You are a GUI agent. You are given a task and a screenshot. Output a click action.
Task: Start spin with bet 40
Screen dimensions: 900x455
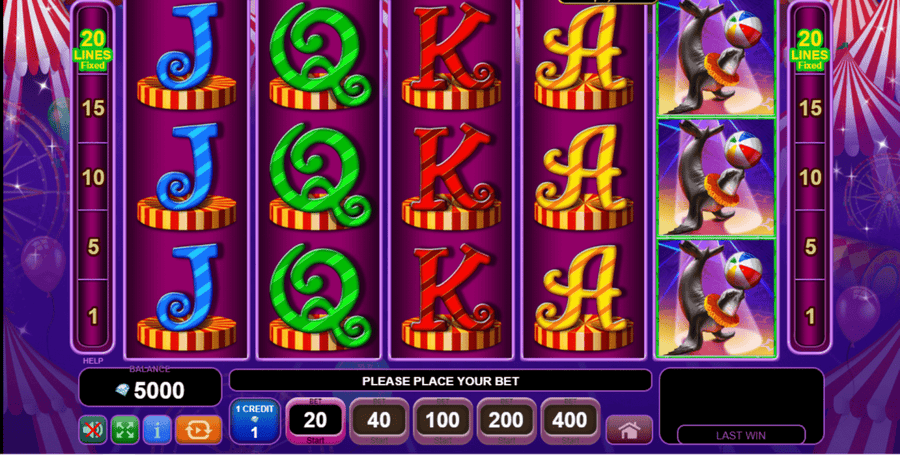coord(379,422)
